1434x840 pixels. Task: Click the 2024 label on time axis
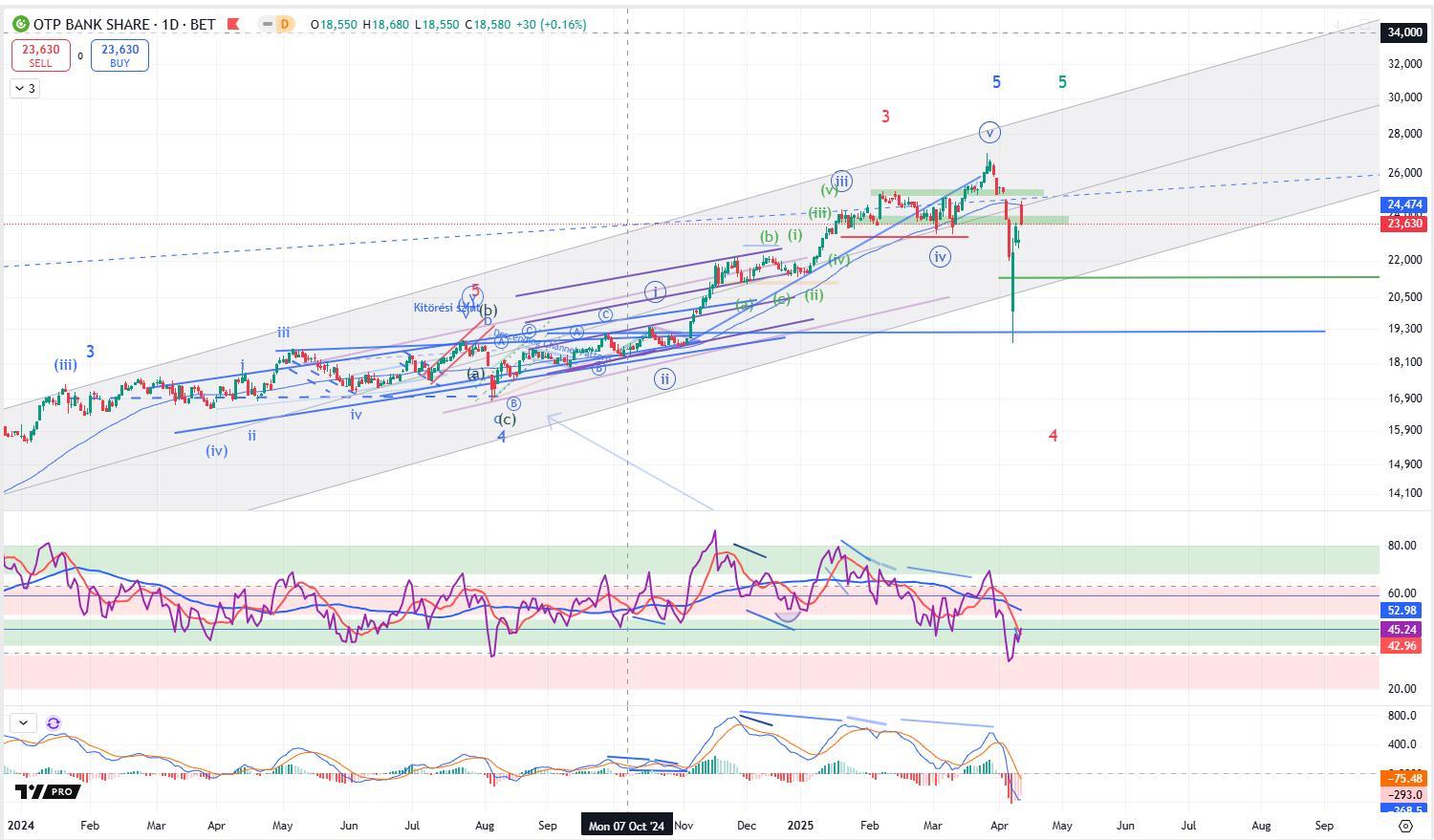click(19, 826)
